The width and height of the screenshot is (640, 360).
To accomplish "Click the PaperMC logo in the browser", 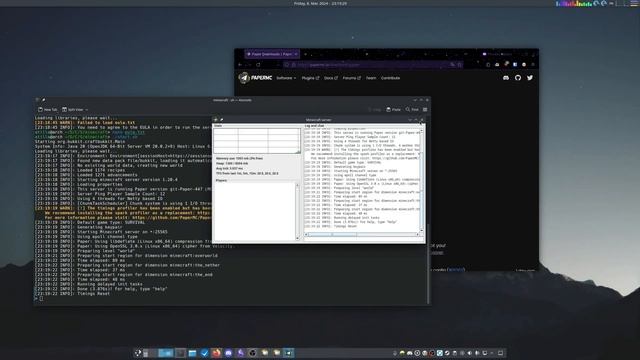I will [255, 78].
